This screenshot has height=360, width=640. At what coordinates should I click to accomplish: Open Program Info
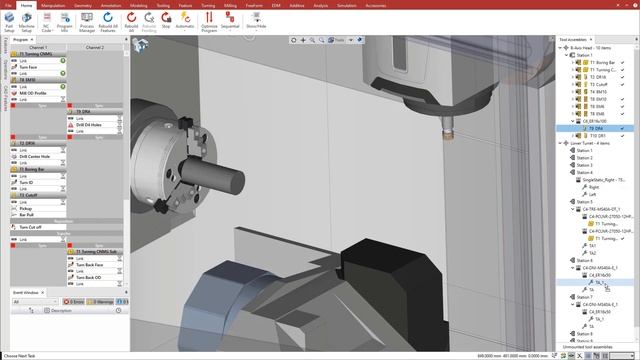64,22
